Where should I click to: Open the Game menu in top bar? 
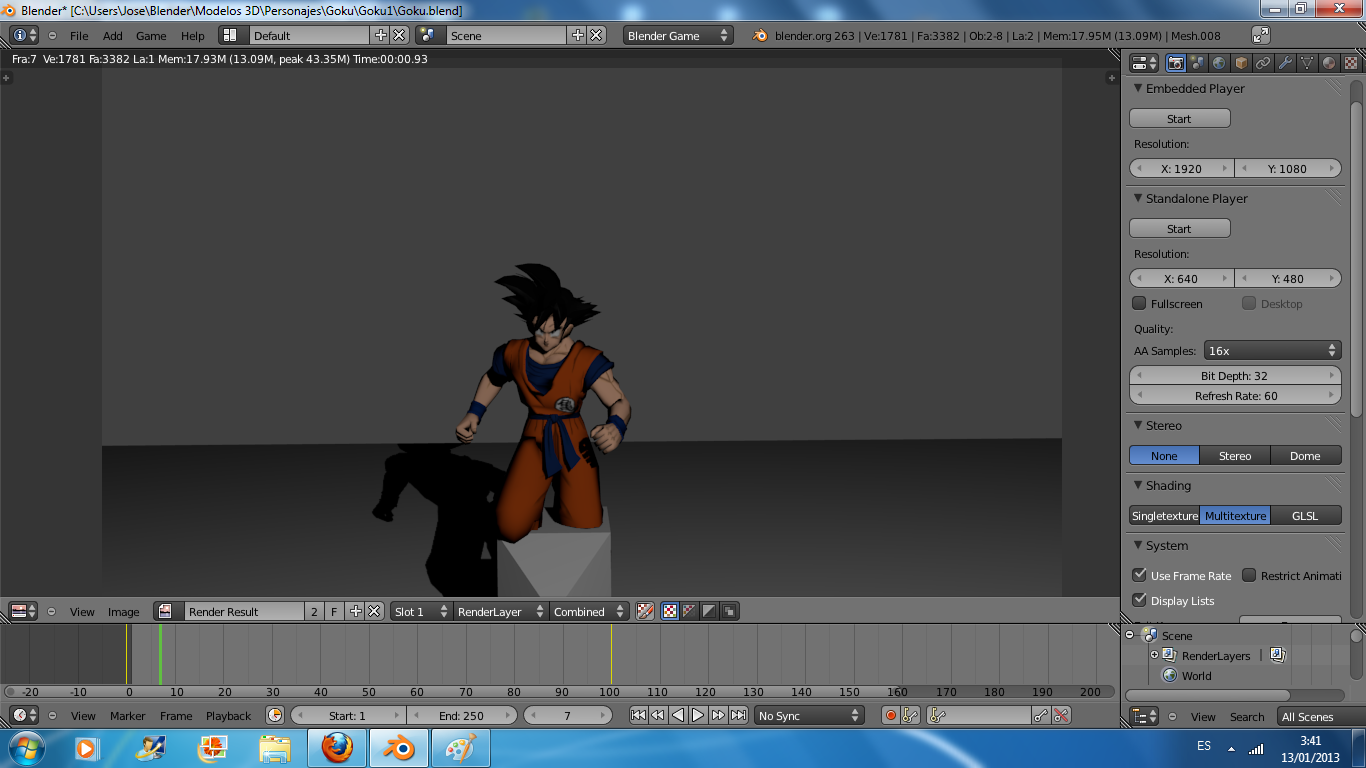(x=151, y=36)
